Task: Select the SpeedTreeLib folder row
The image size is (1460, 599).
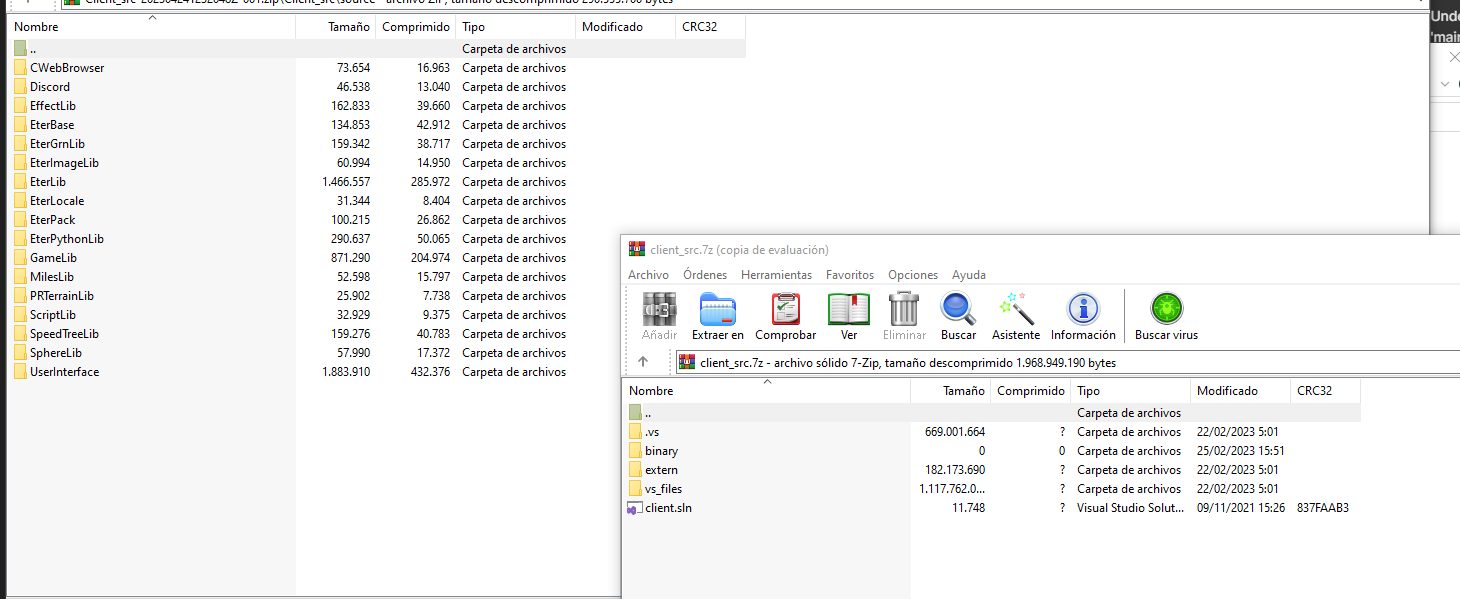Action: [315, 334]
